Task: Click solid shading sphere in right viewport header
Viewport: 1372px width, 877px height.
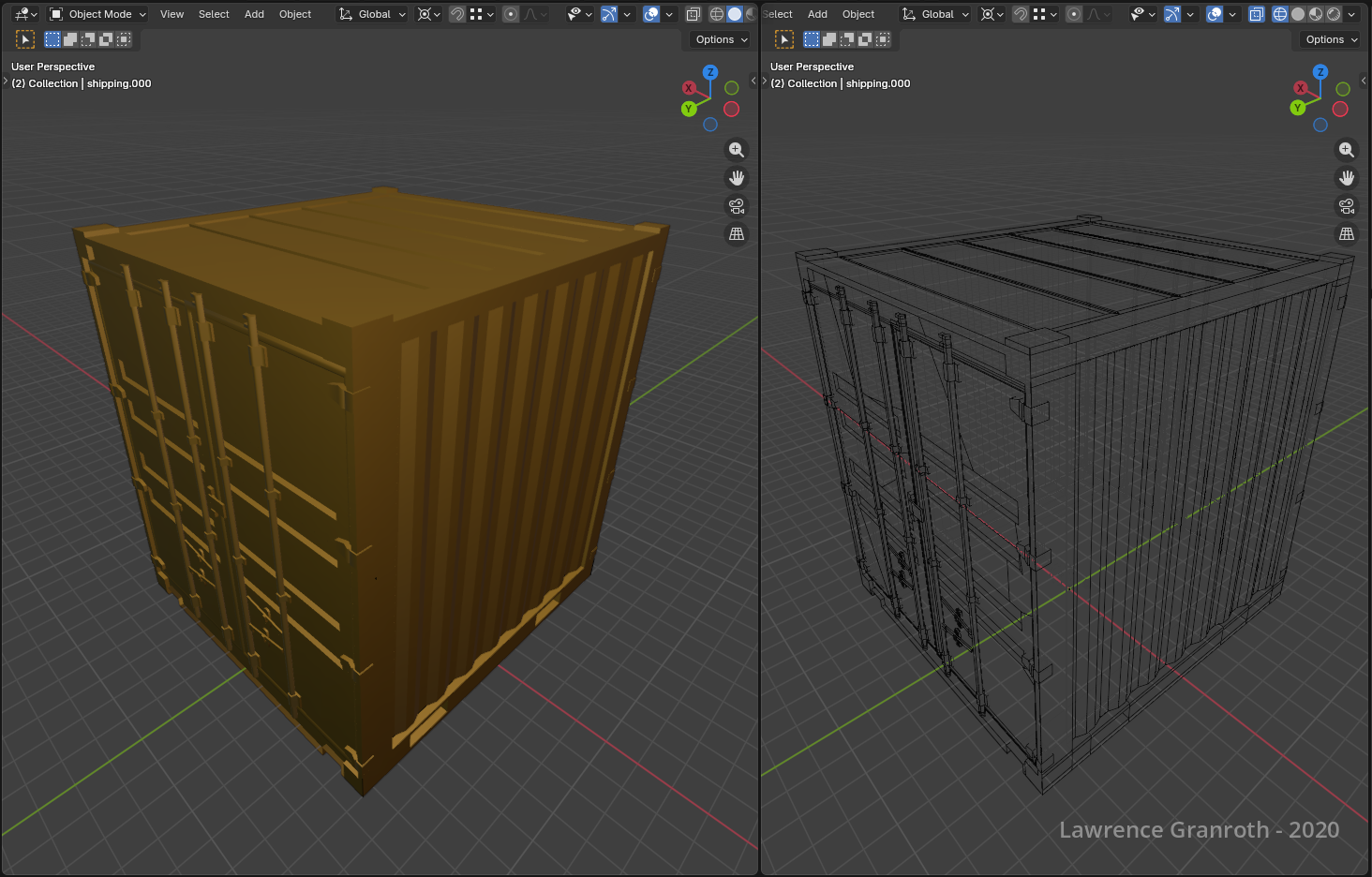Action: pyautogui.click(x=1298, y=14)
